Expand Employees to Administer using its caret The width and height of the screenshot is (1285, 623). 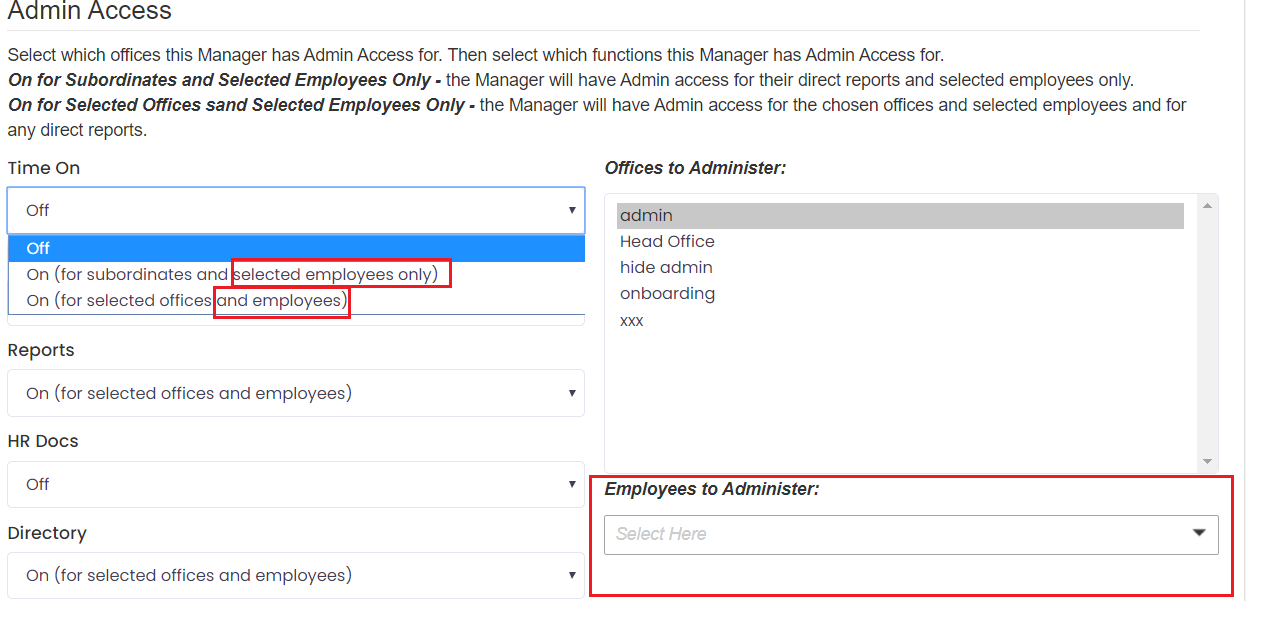tap(1199, 533)
